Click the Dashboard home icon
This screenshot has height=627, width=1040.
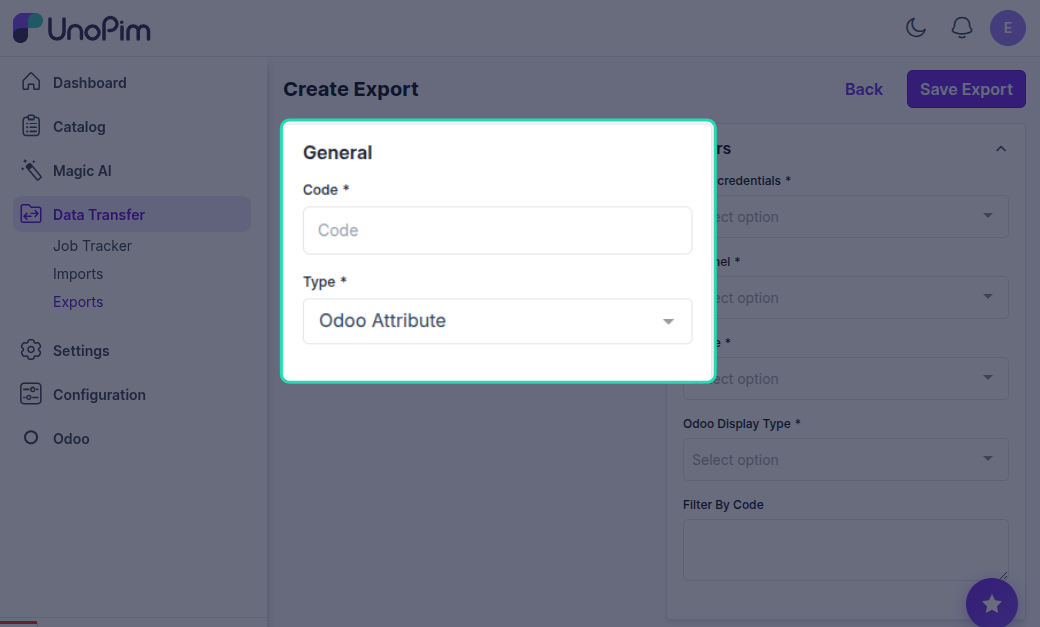tap(31, 82)
